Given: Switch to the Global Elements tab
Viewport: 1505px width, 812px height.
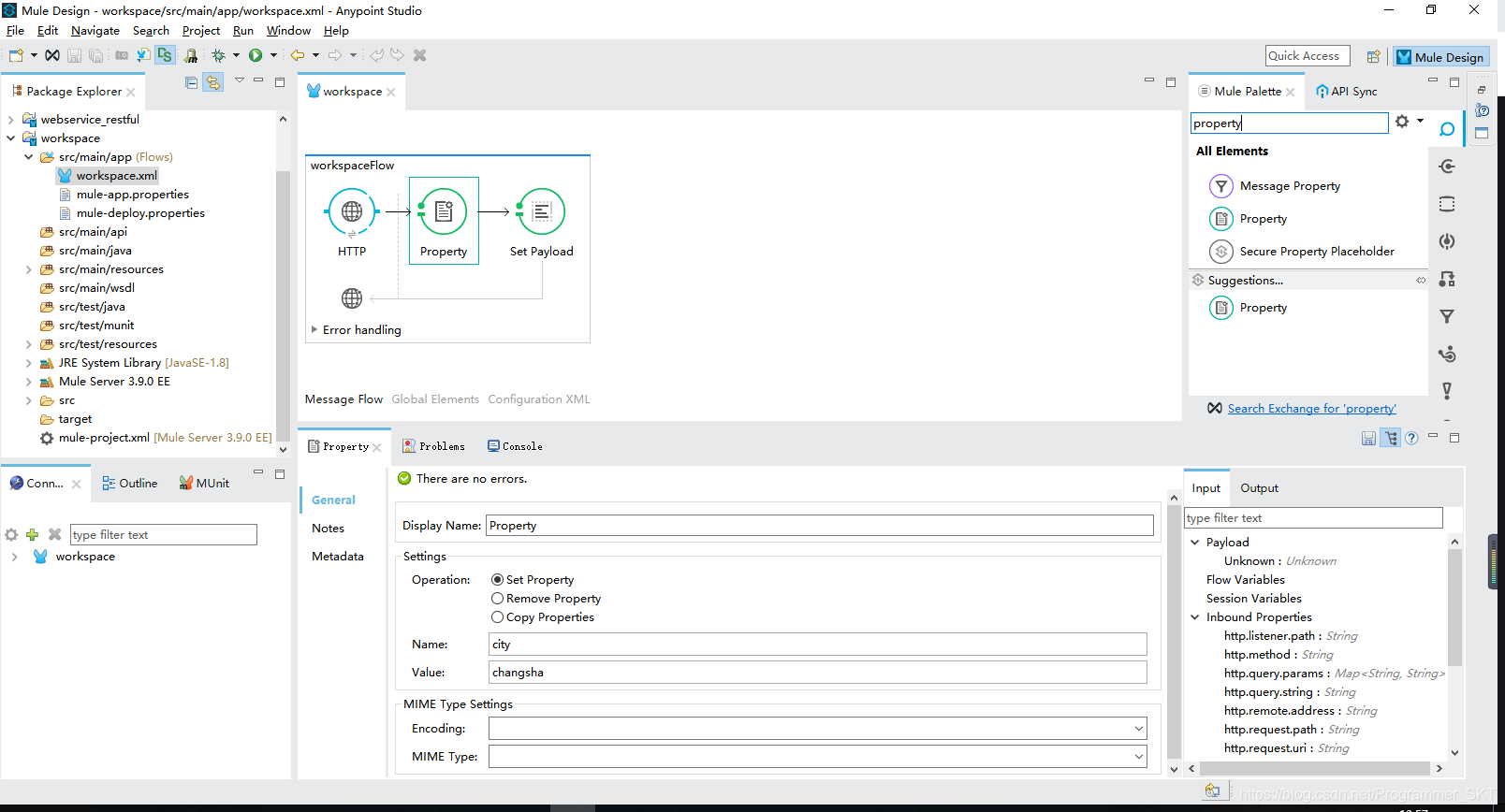Looking at the screenshot, I should click(435, 399).
